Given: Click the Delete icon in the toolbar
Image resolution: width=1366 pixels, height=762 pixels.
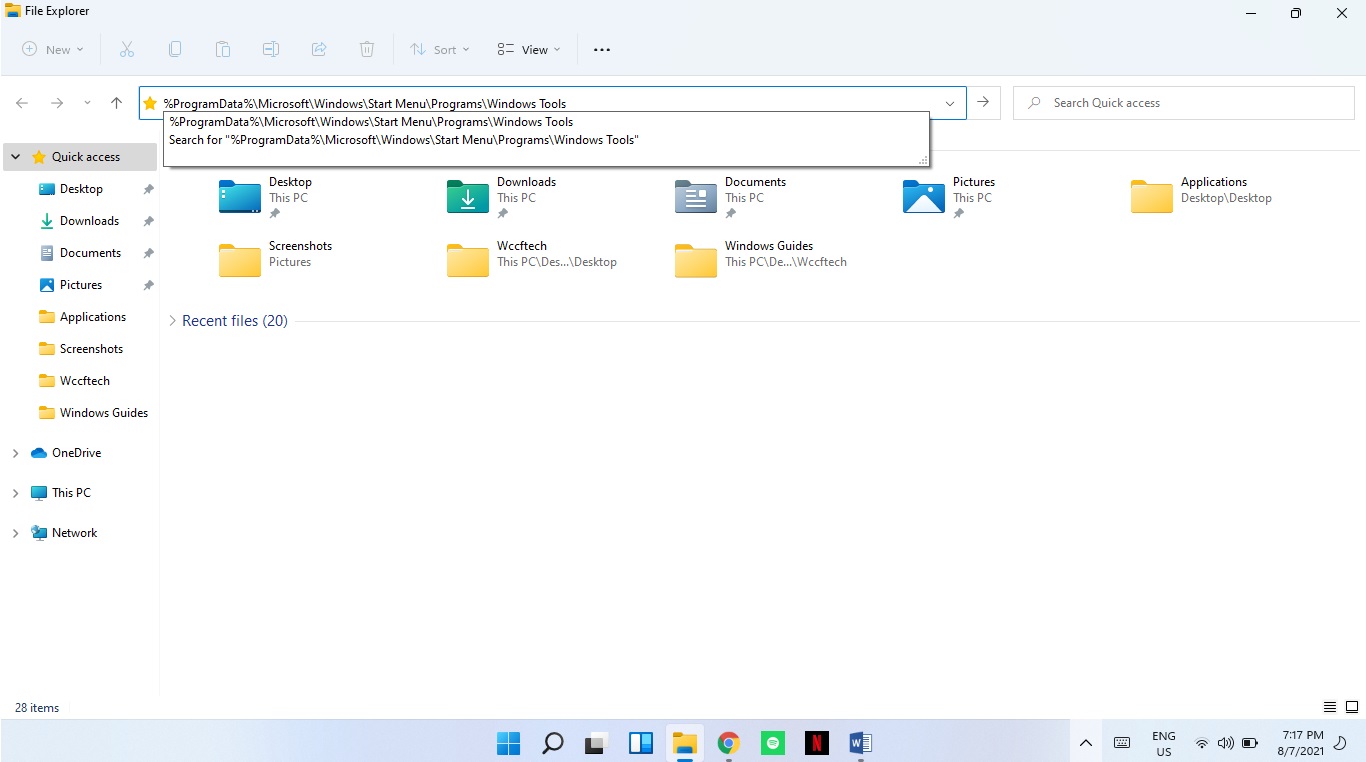Looking at the screenshot, I should coord(367,49).
